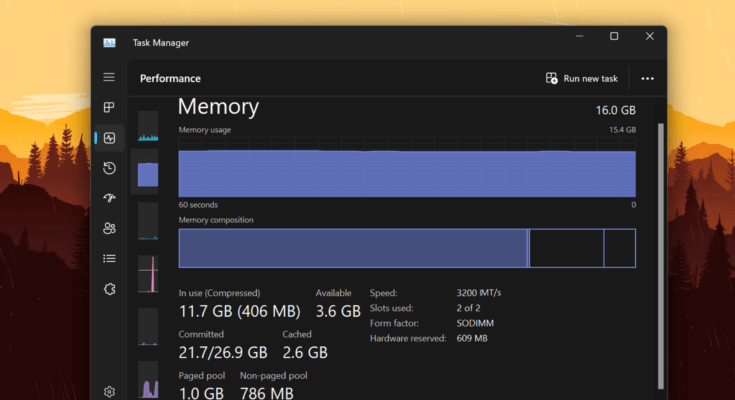Open the Details page icon
This screenshot has height=400, width=735.
(109, 258)
